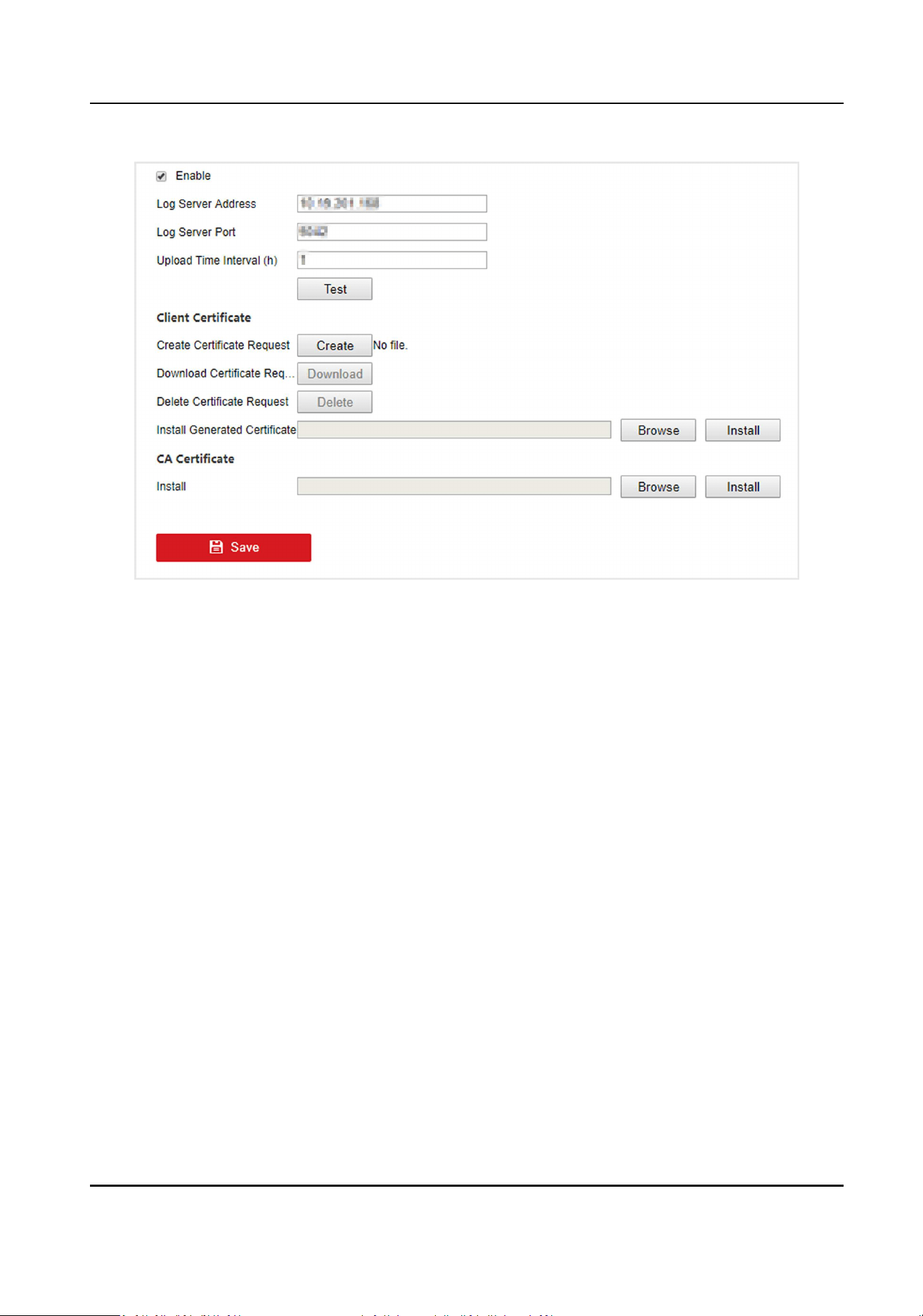Click the Client Certificate section heading

tap(204, 318)
